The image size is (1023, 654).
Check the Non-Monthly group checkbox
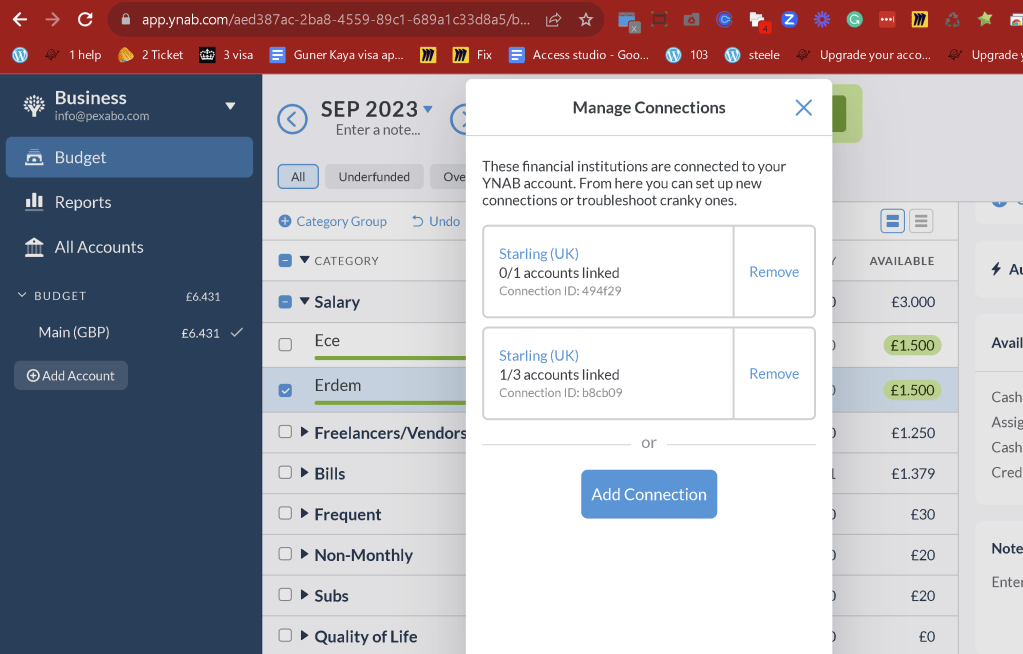285,553
